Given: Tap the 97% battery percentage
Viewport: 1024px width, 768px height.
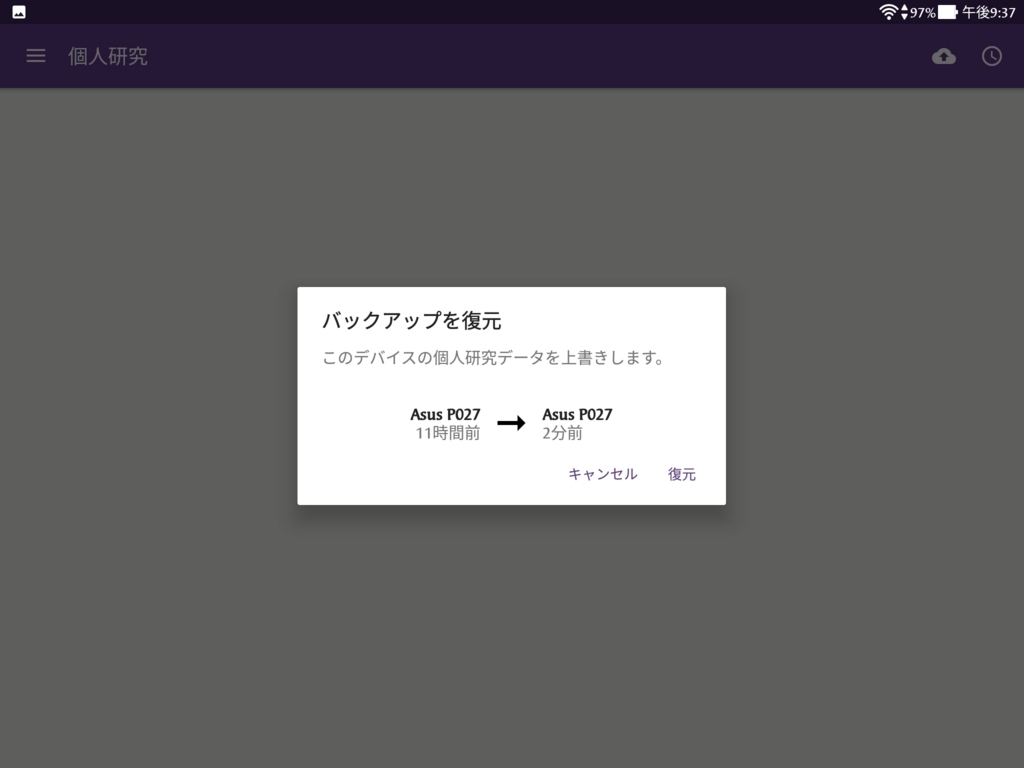Looking at the screenshot, I should click(x=923, y=12).
